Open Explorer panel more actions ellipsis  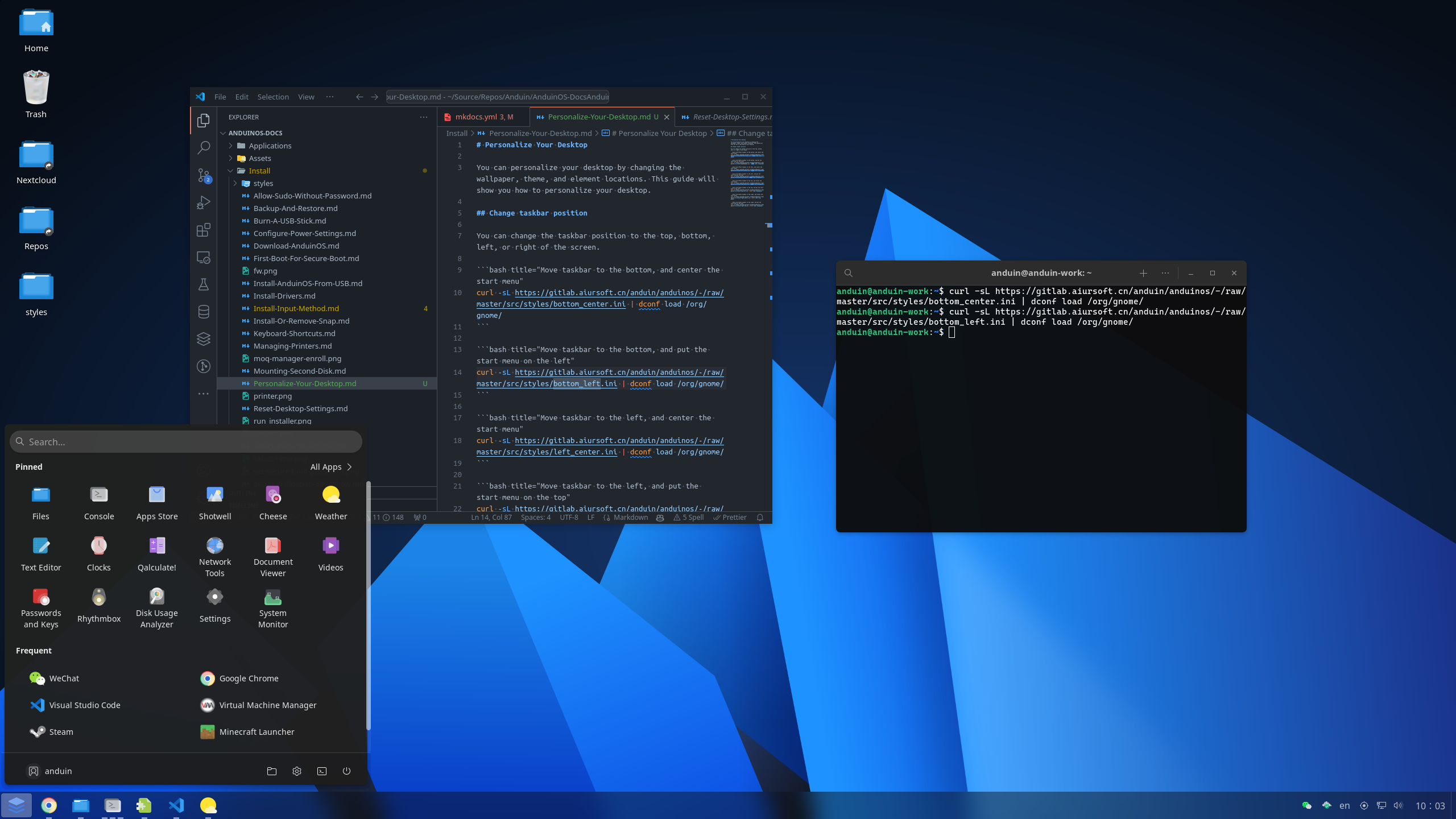424,117
